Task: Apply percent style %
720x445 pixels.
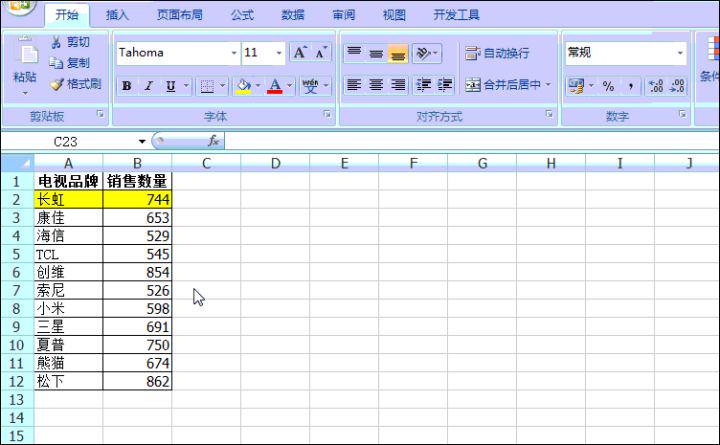Action: pos(608,86)
